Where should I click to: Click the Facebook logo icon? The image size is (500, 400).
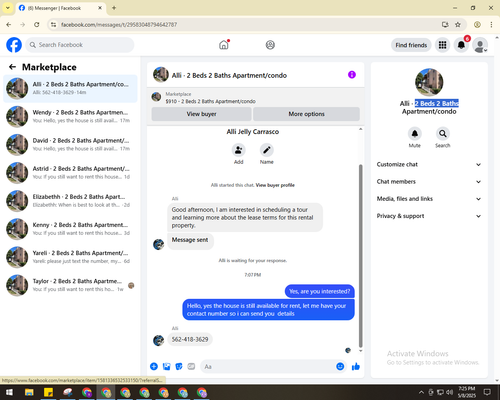point(14,45)
